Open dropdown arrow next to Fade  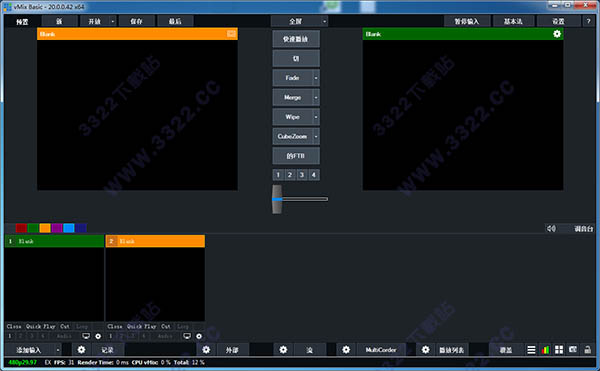point(316,78)
